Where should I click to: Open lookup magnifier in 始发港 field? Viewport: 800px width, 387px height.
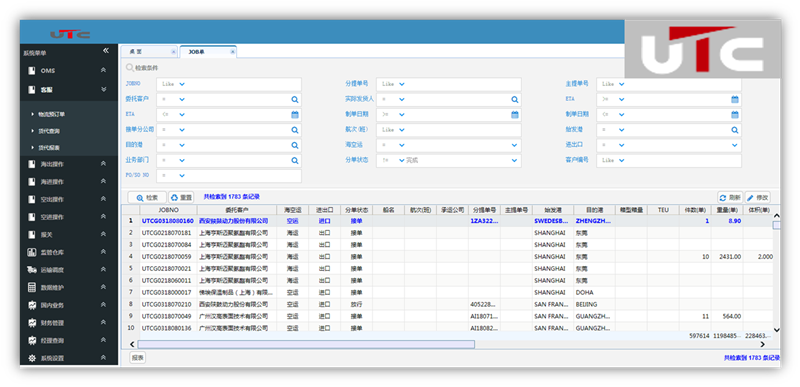click(735, 130)
